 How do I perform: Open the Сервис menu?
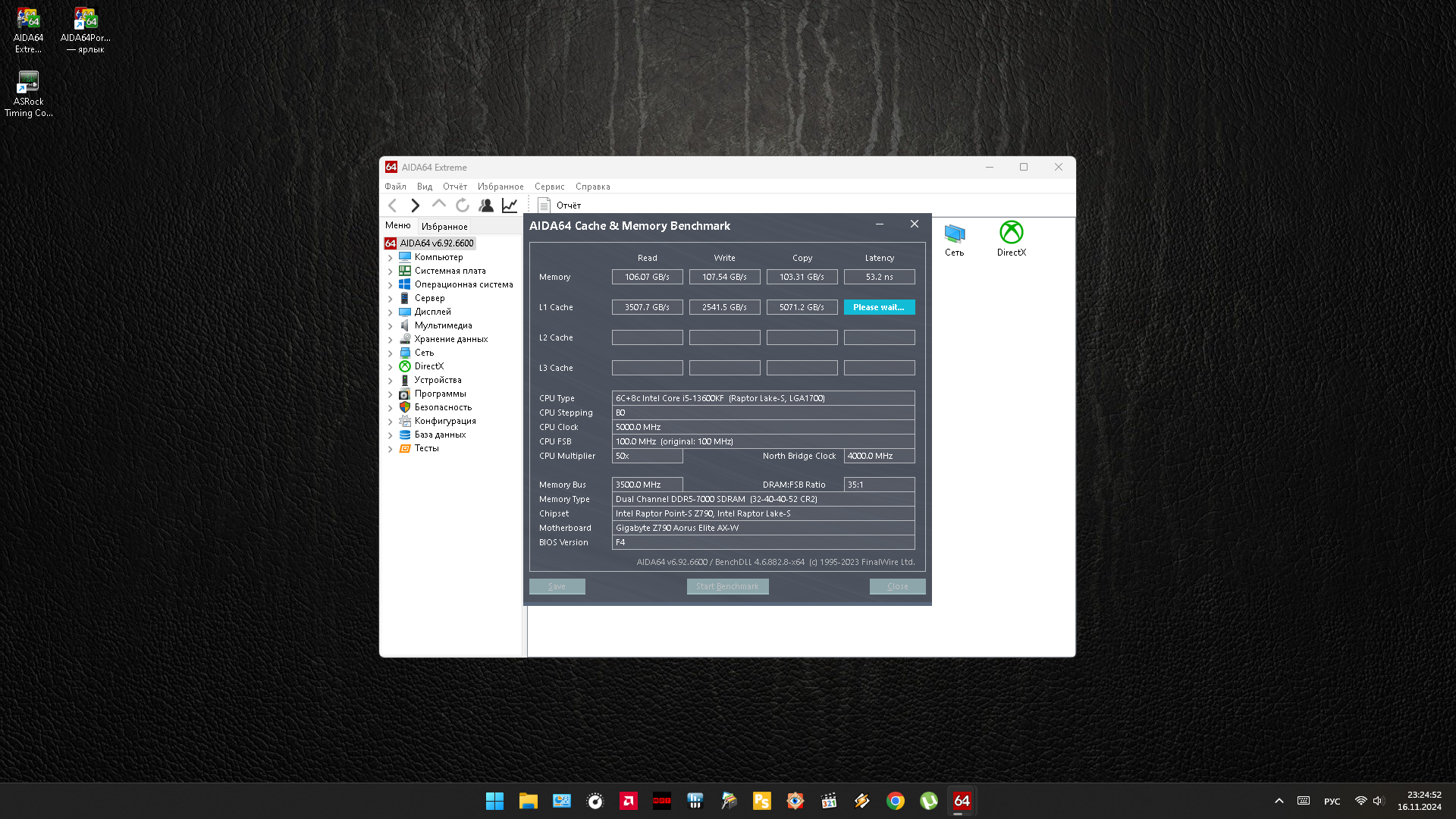pyautogui.click(x=549, y=187)
